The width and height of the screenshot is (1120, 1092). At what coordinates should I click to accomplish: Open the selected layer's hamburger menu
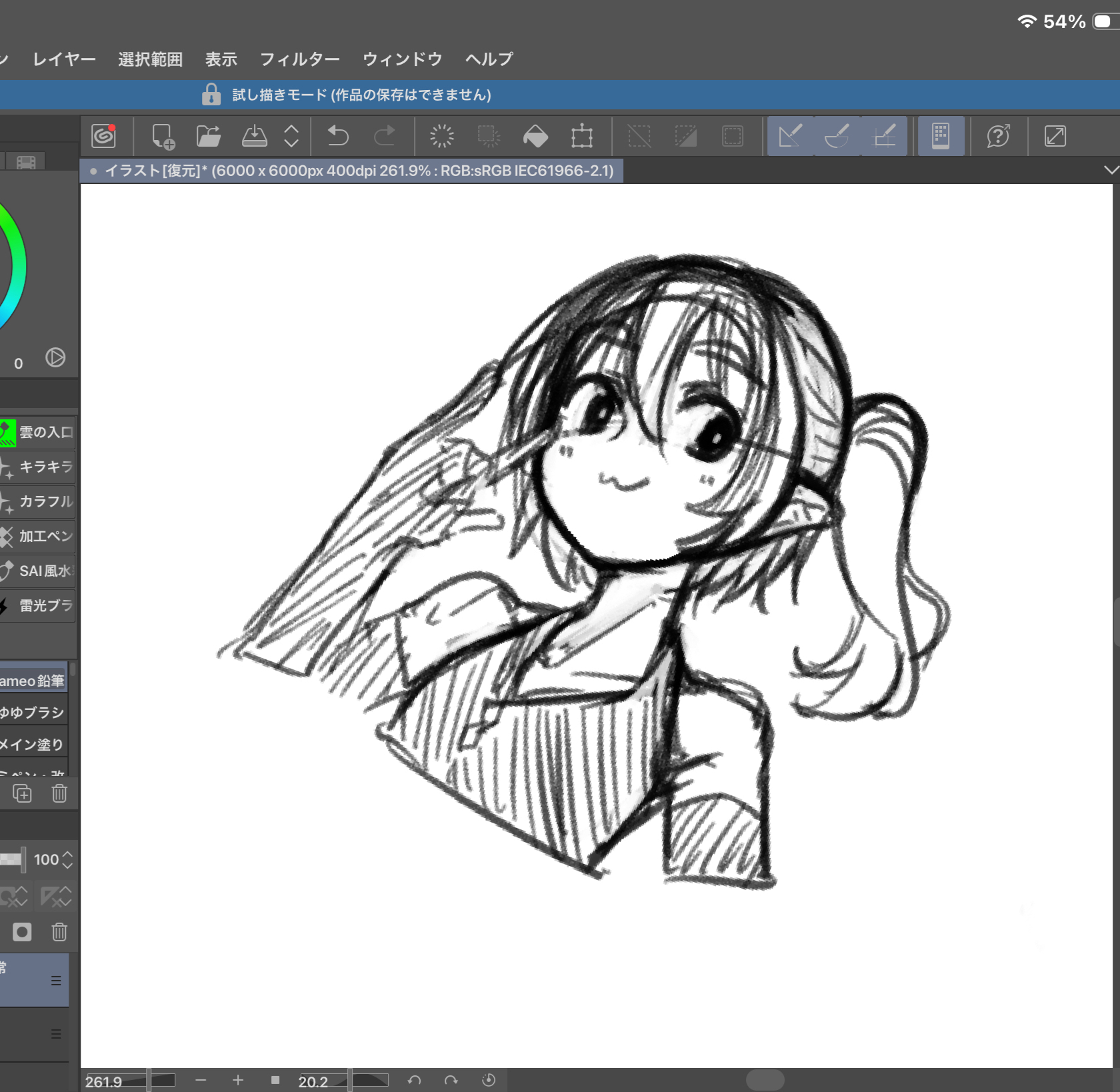point(56,980)
